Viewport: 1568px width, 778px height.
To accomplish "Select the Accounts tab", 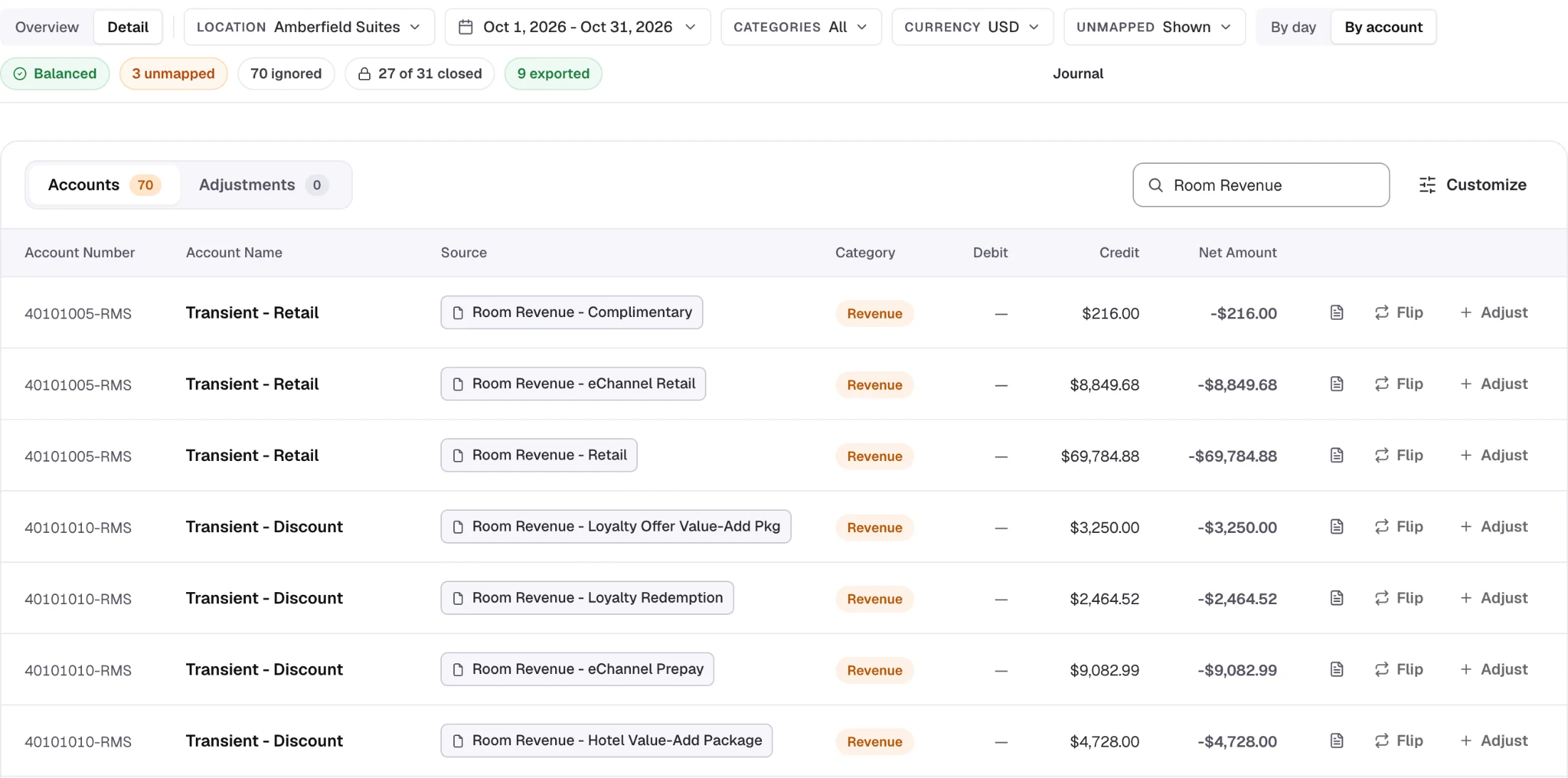I will point(104,185).
